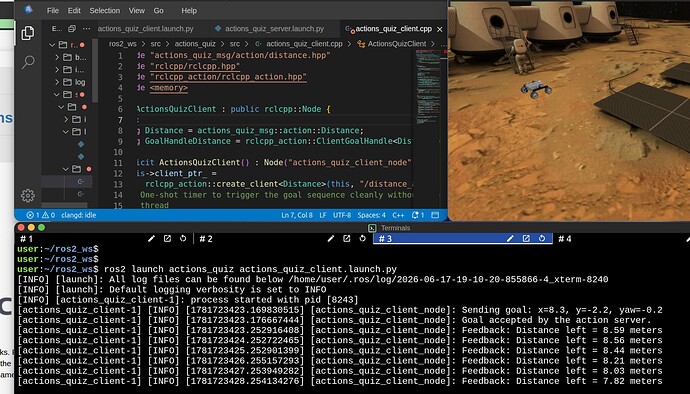Click the warnings count in status bar

pyautogui.click(x=48, y=215)
